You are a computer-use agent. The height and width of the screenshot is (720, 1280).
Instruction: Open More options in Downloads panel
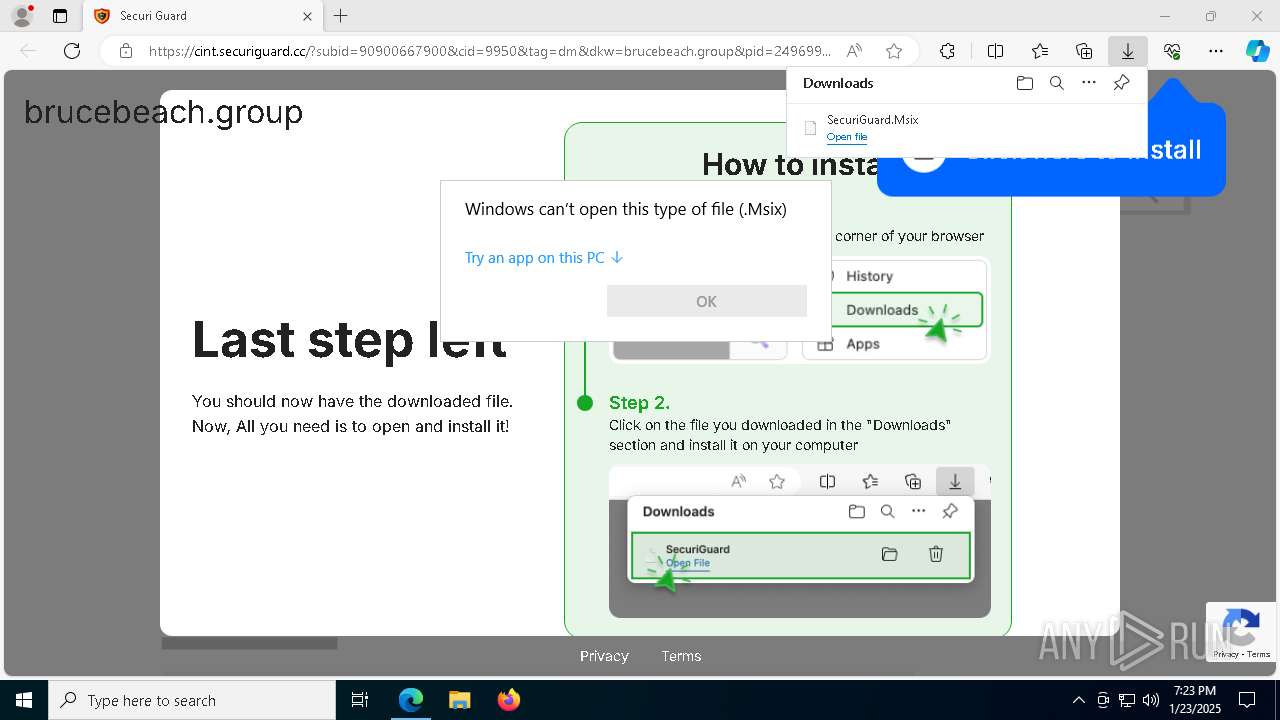pos(1089,83)
